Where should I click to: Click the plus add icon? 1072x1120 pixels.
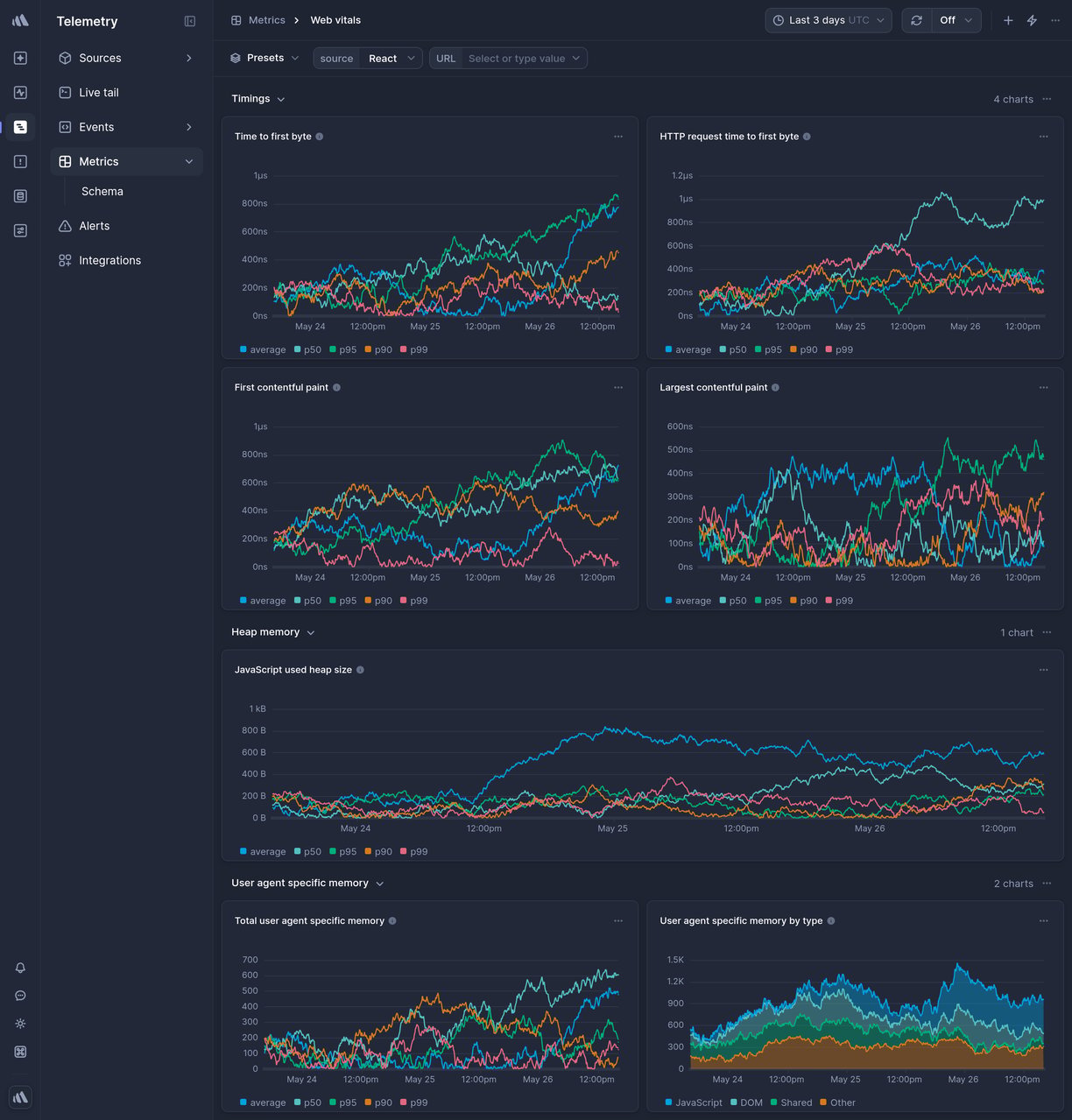[x=1008, y=20]
